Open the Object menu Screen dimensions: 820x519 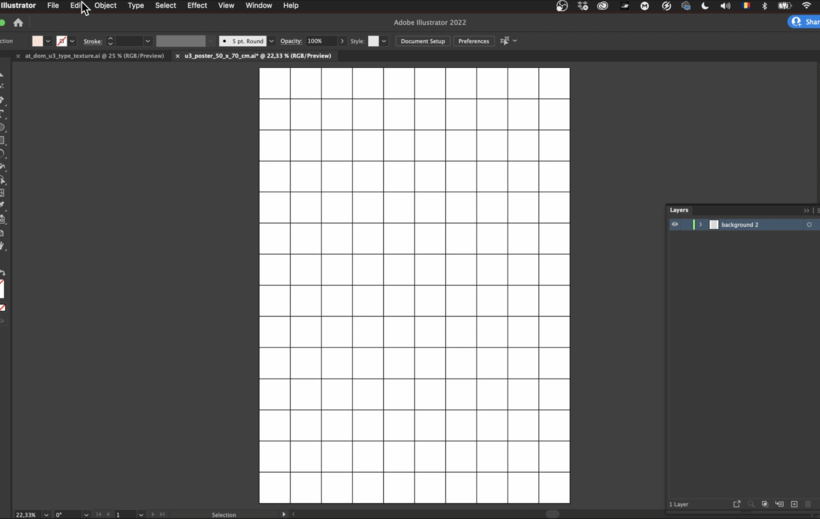click(105, 6)
